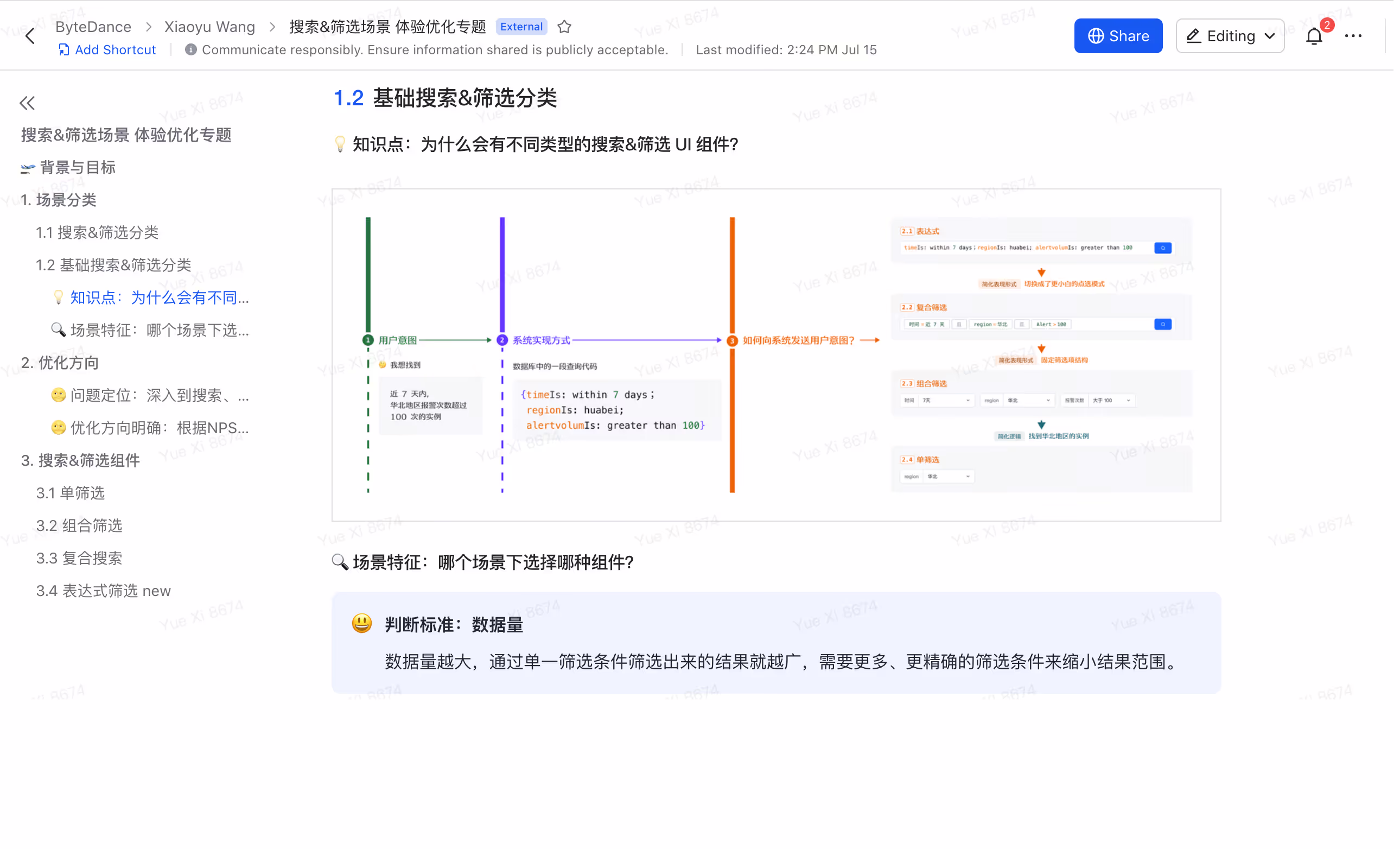Open Xiaoyu Wang breadcrumb folder
1400x849 pixels.
click(210, 27)
